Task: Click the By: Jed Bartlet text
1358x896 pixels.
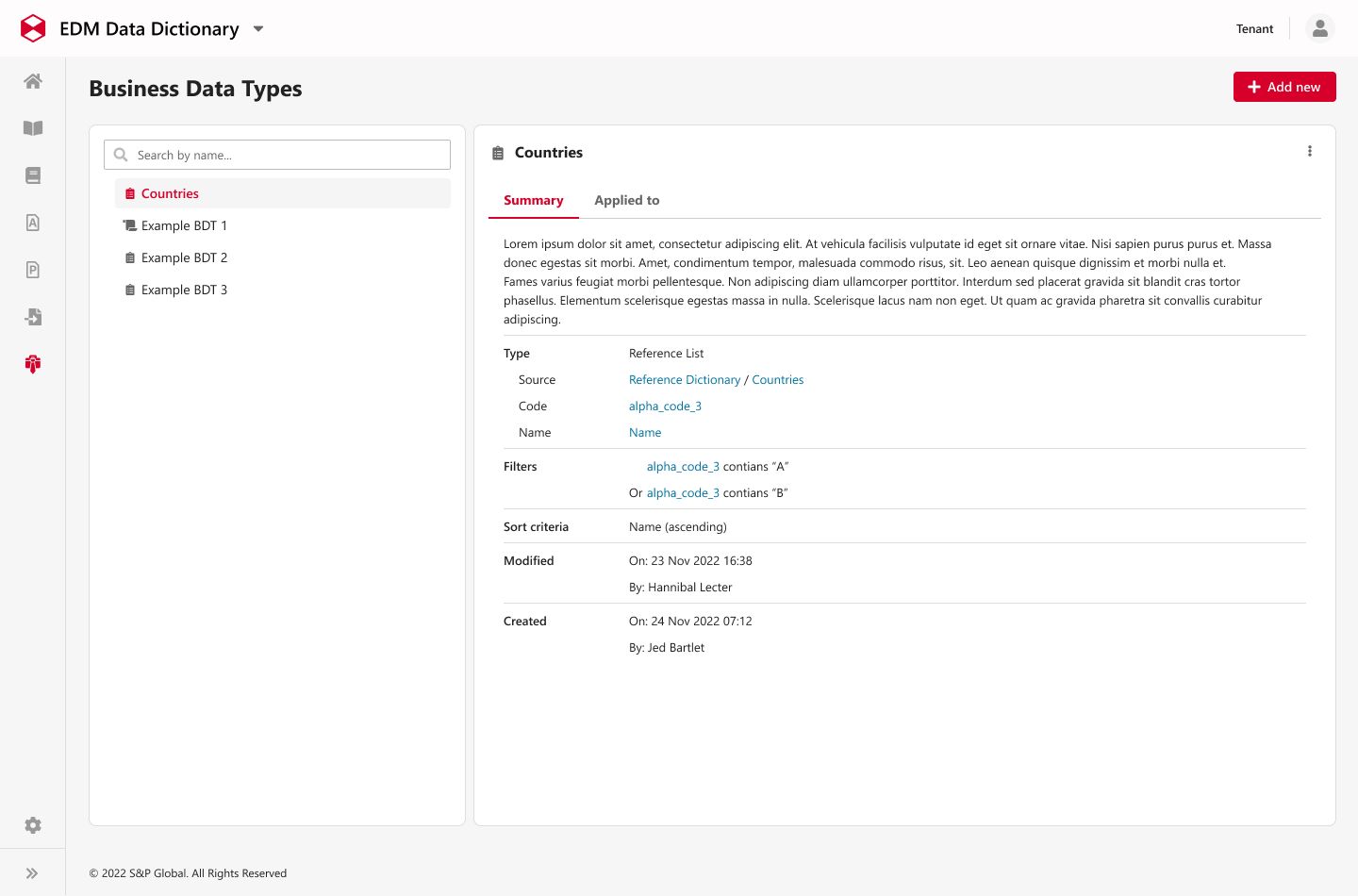Action: (x=667, y=648)
